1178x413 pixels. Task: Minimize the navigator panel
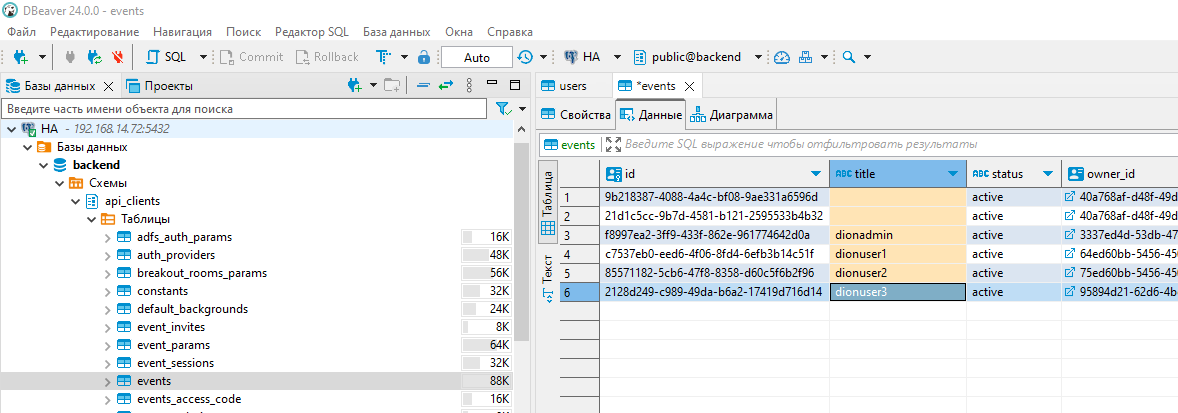pyautogui.click(x=492, y=83)
